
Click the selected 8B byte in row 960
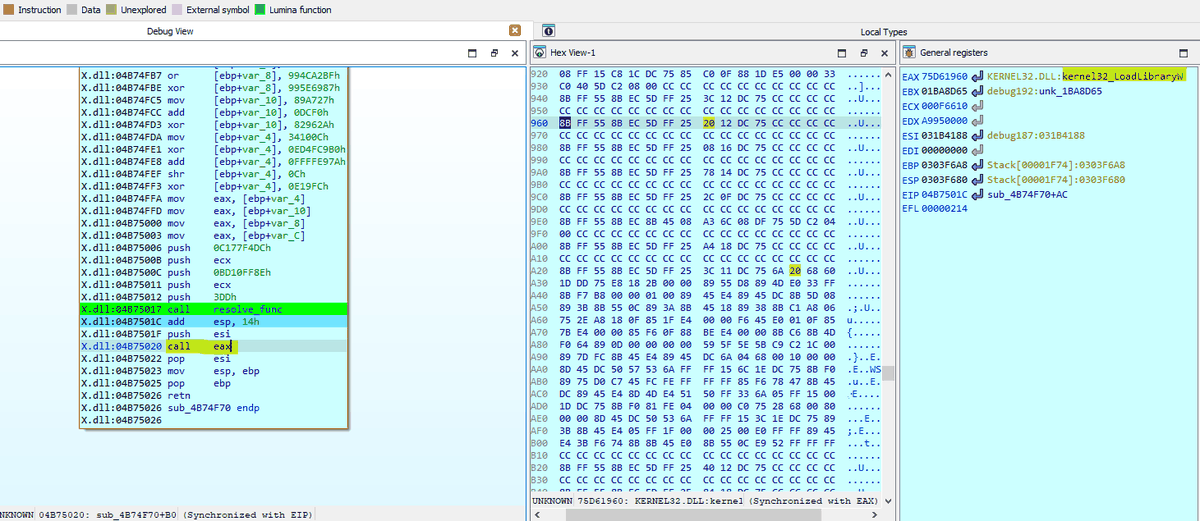566,121
